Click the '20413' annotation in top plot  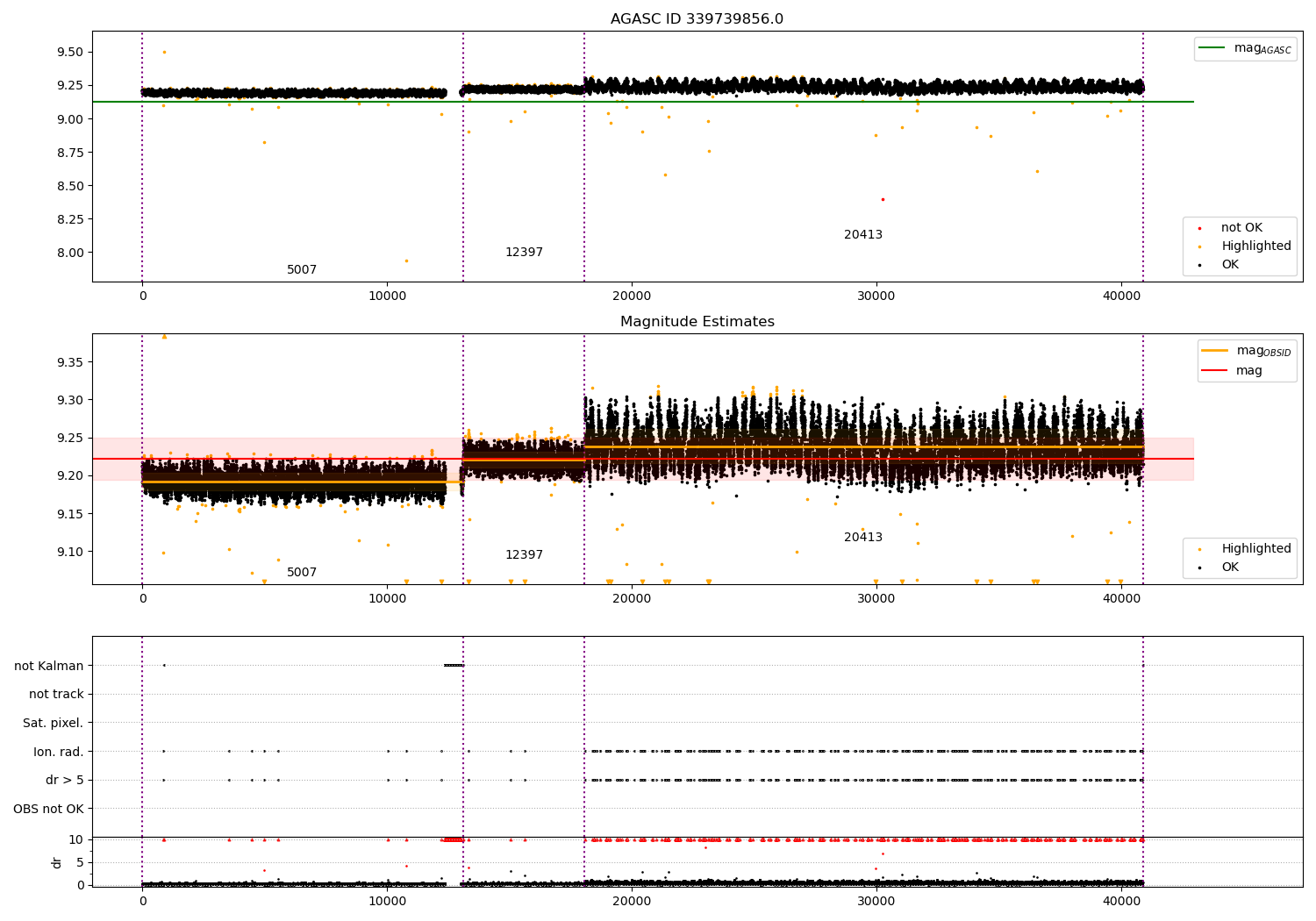pos(863,235)
